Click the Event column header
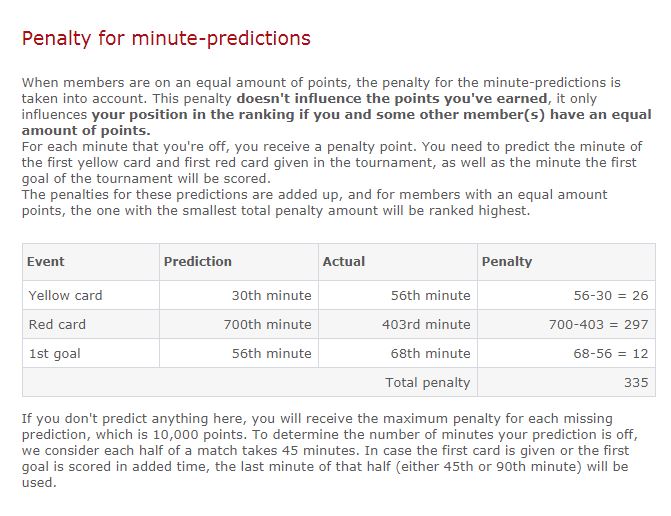The height and width of the screenshot is (516, 671). pyautogui.click(x=91, y=262)
